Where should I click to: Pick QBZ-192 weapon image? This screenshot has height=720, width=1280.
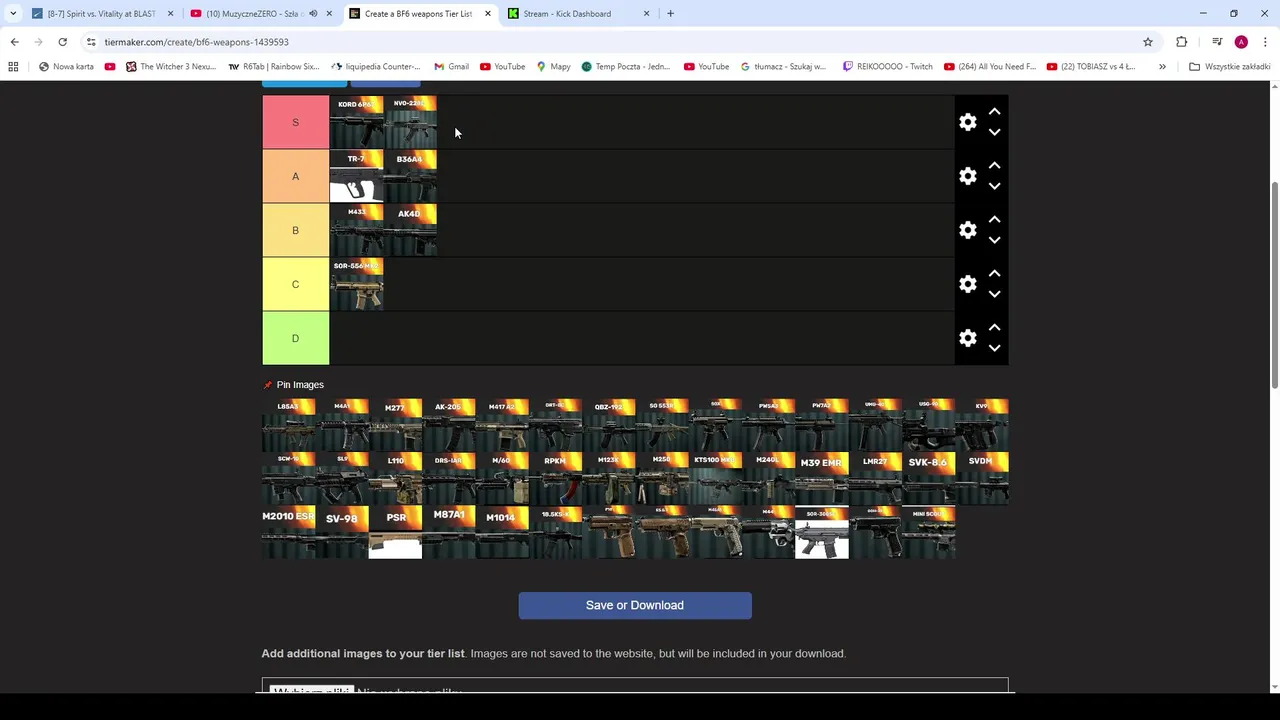pos(608,425)
